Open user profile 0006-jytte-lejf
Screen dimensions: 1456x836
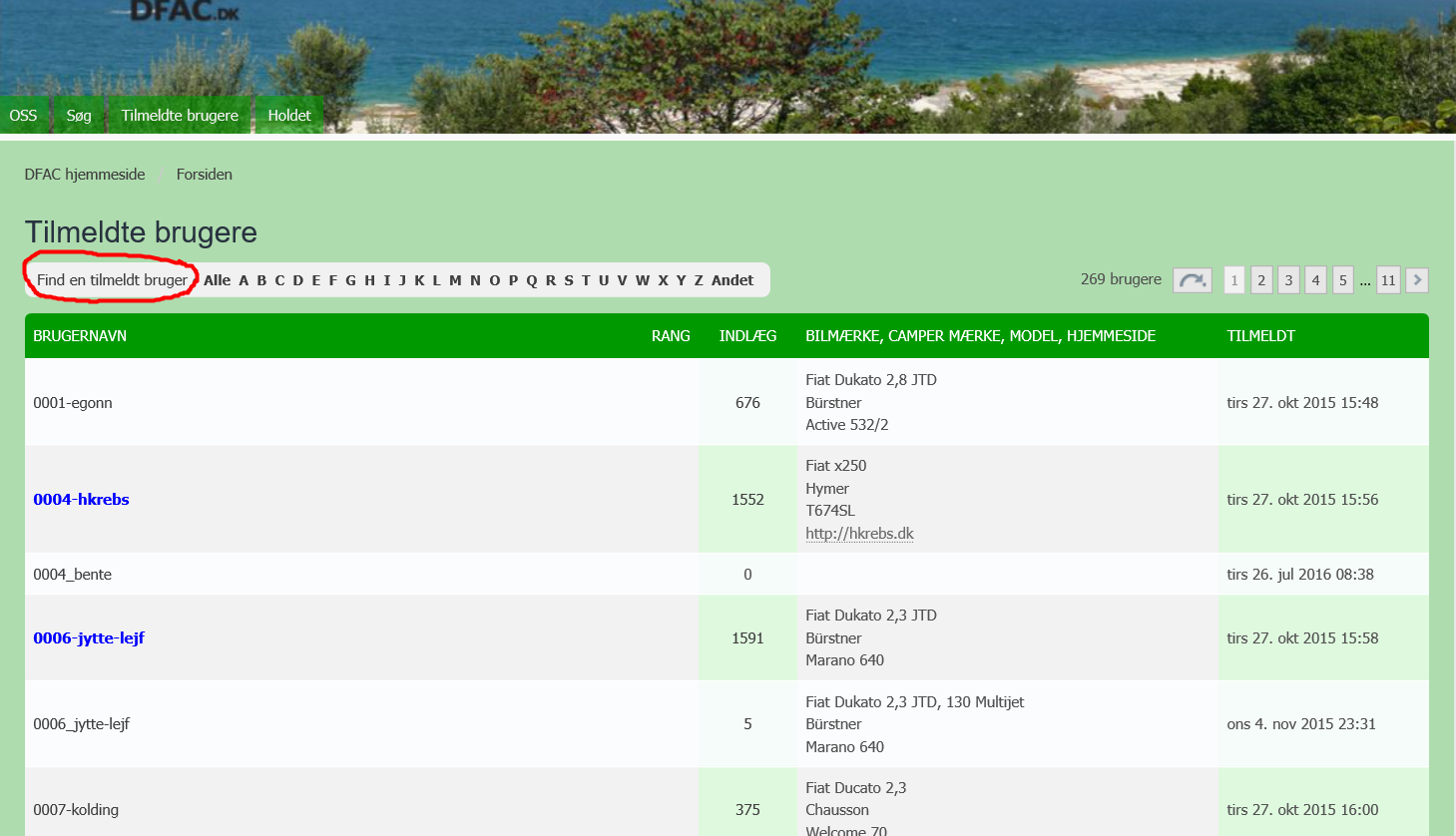(x=89, y=638)
